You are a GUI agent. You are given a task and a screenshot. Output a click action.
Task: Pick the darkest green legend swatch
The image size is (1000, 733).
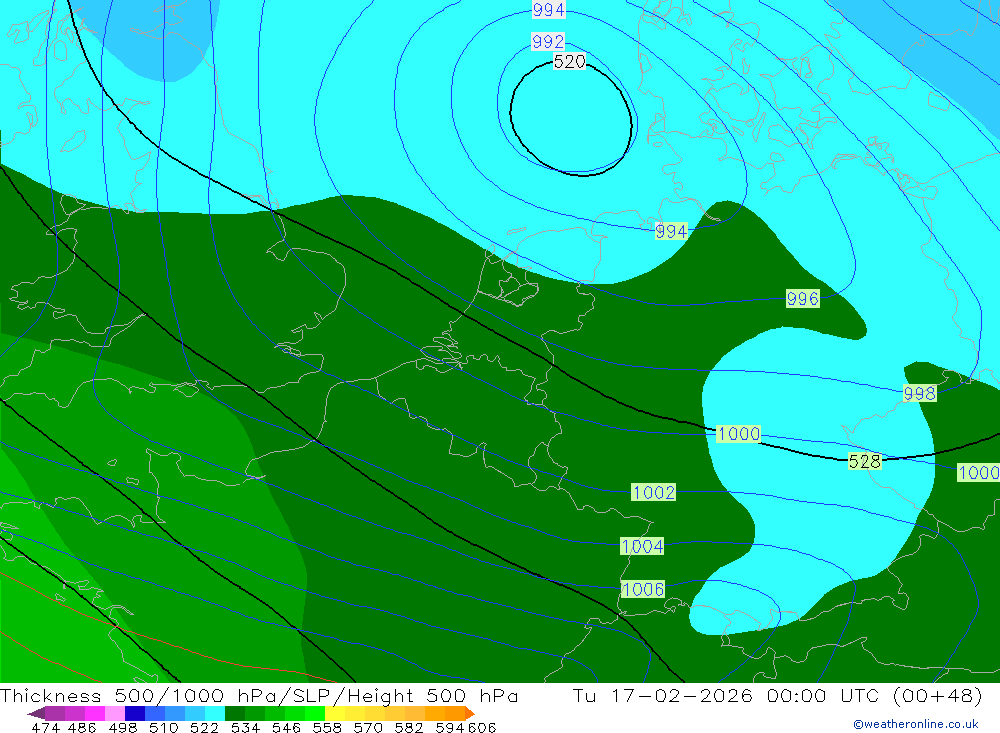(x=235, y=713)
